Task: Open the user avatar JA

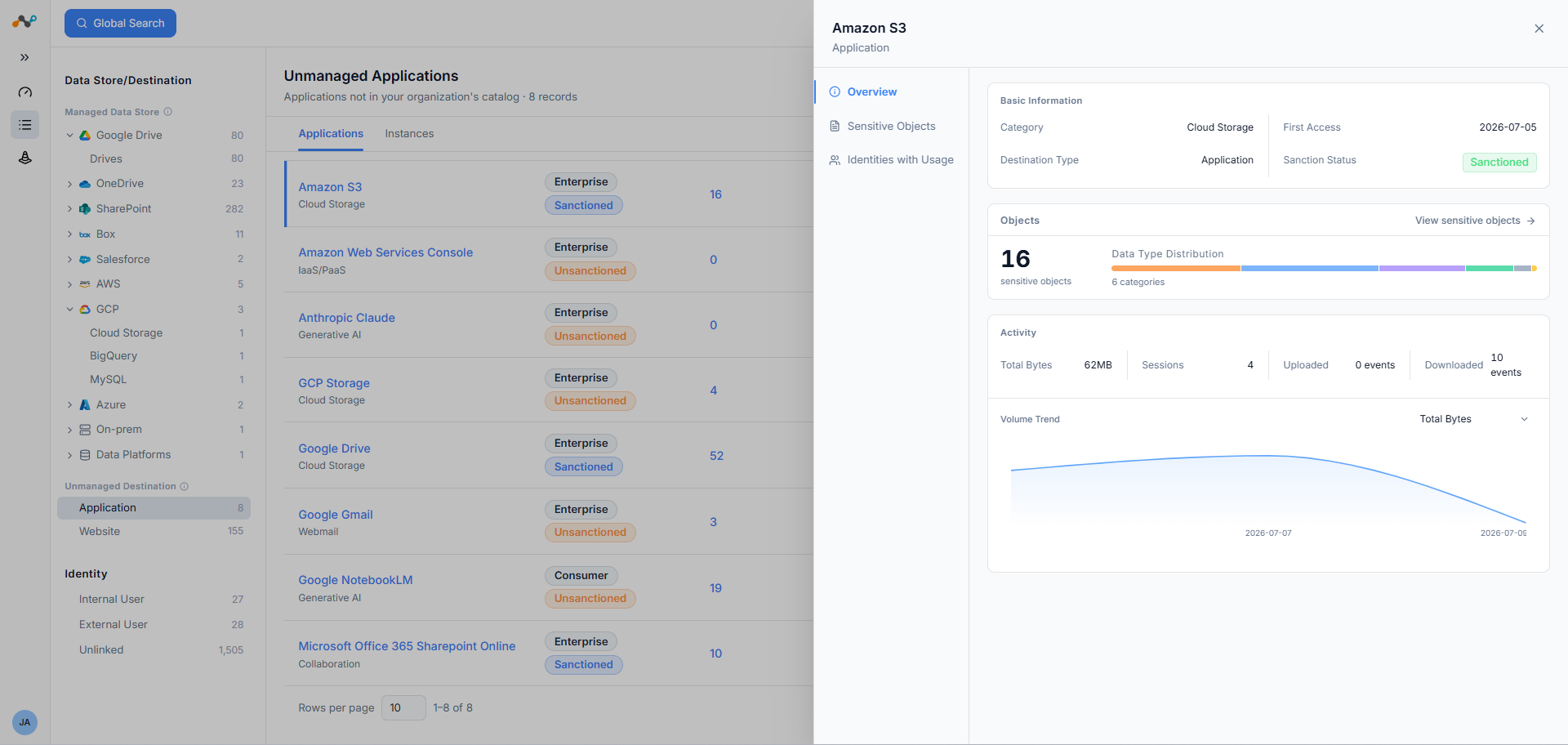Action: 24,722
